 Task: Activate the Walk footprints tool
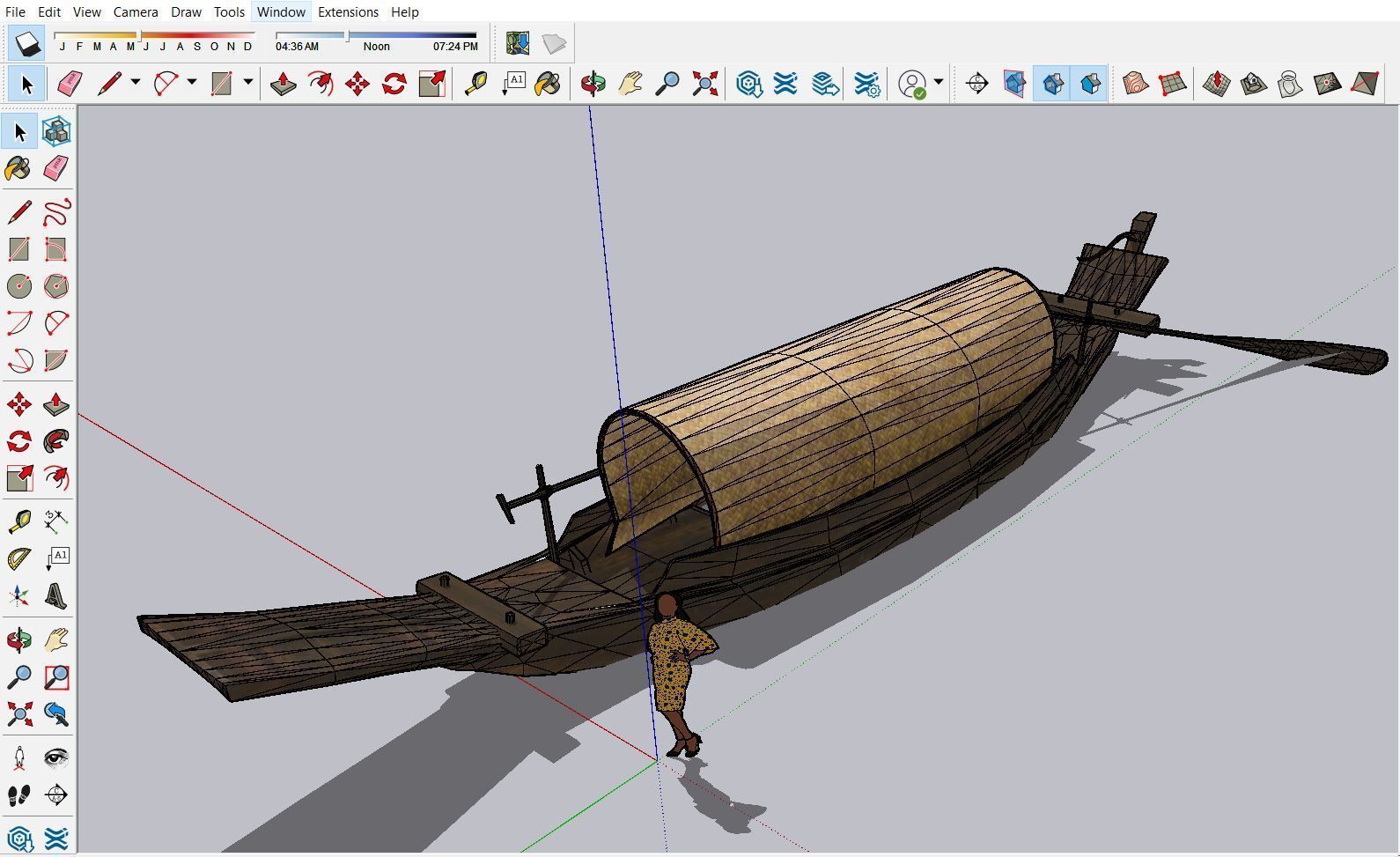[x=19, y=795]
